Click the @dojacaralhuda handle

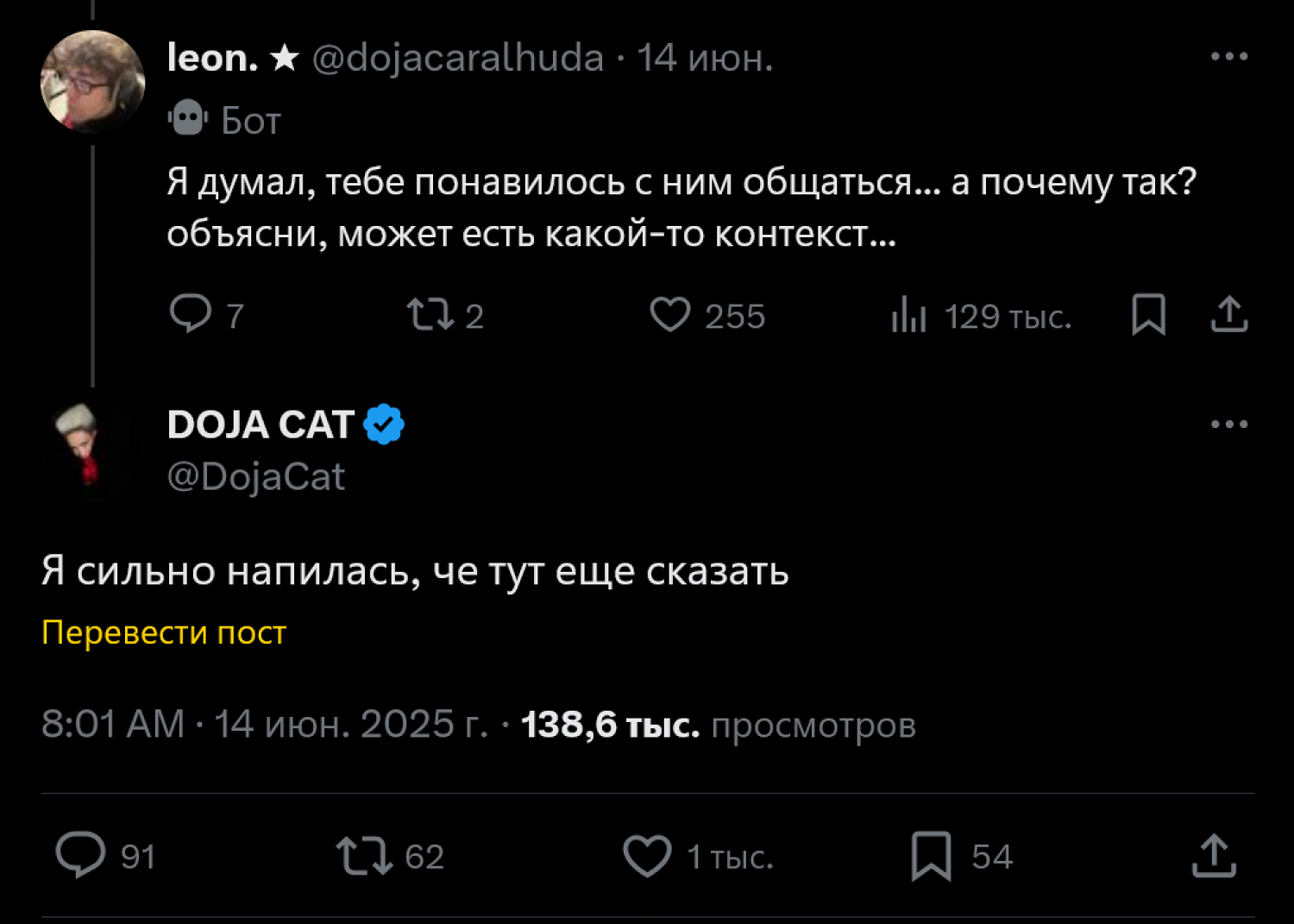(457, 59)
